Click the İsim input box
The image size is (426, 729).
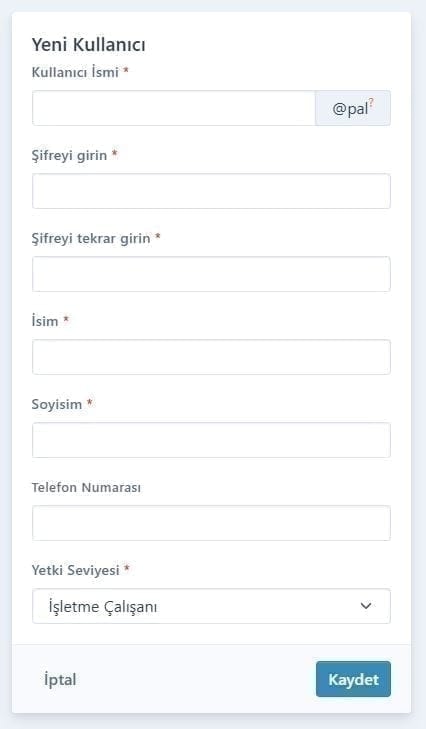(x=211, y=357)
